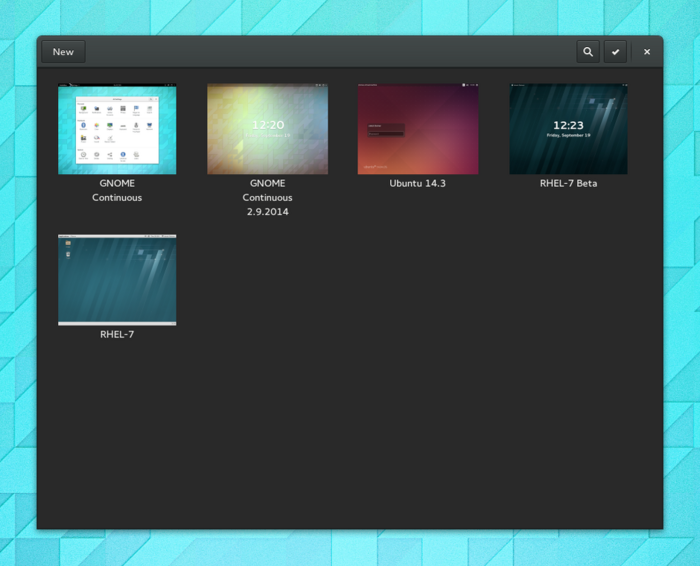Viewport: 700px width, 566px height.
Task: Click the "Ubuntu 14.3" name label
Action: [x=418, y=184]
